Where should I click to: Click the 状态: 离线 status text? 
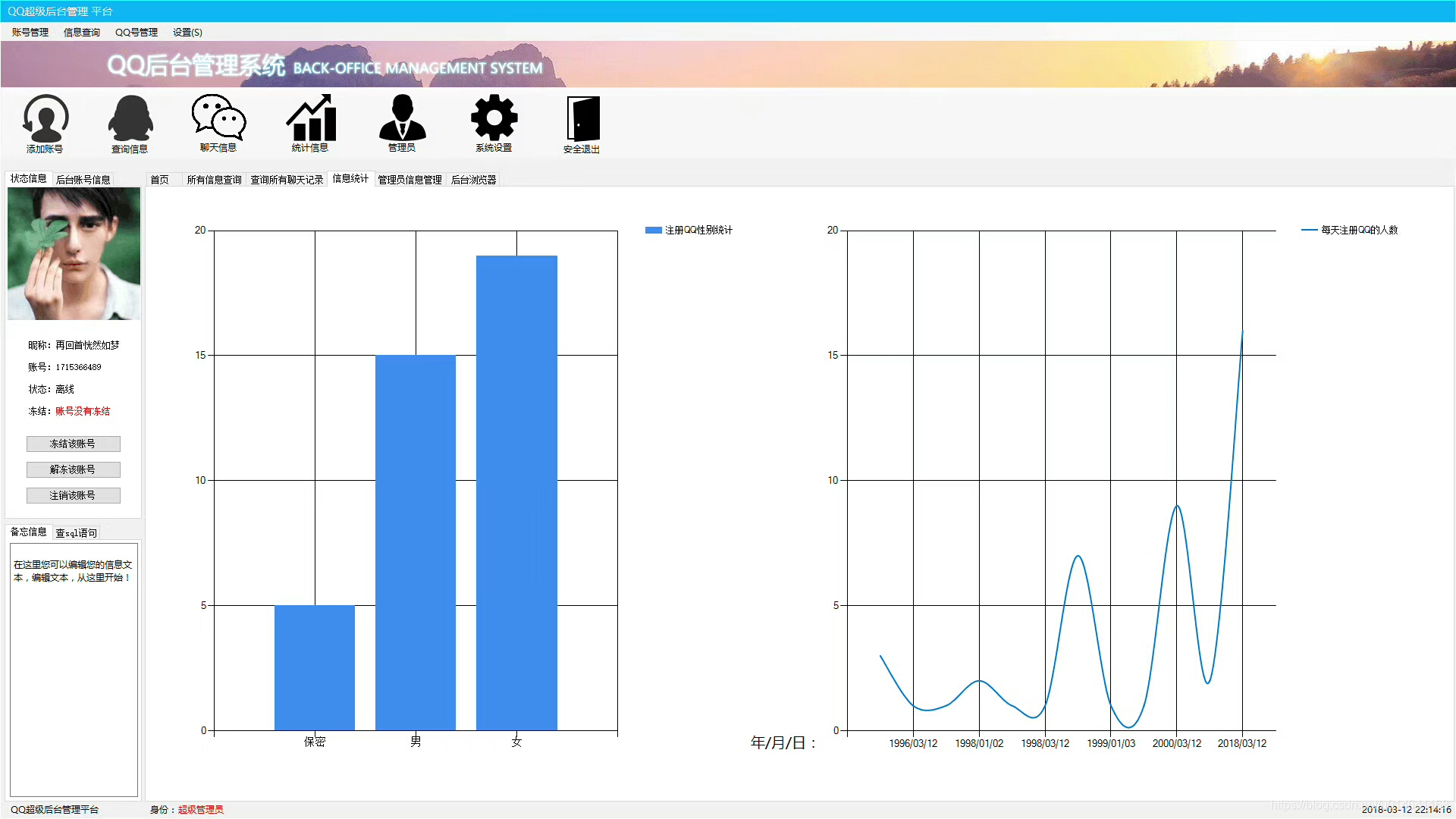(x=52, y=389)
